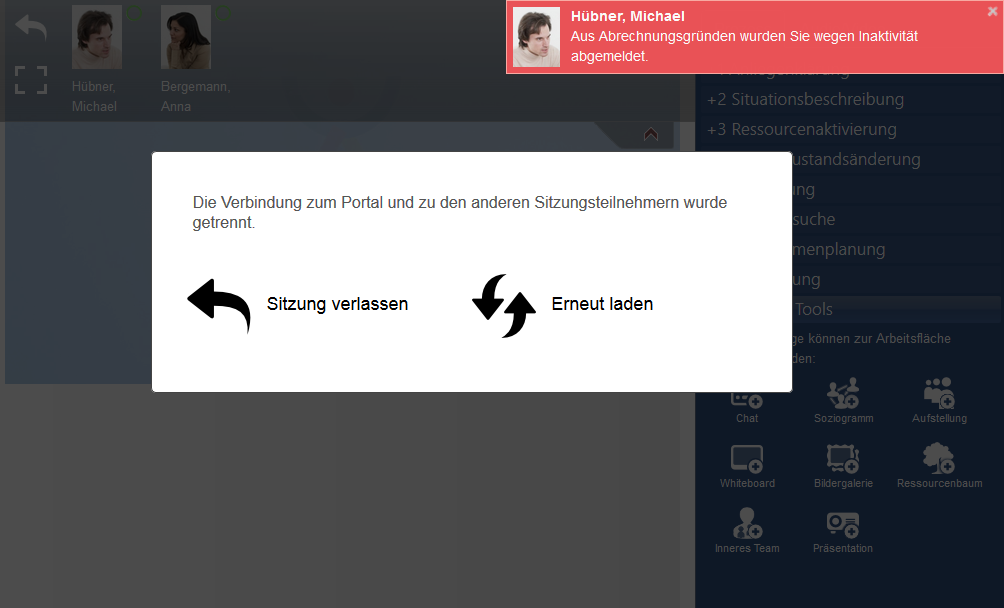Image resolution: width=1004 pixels, height=608 pixels.
Task: Add the Bildergalerie tool
Action: [x=843, y=467]
